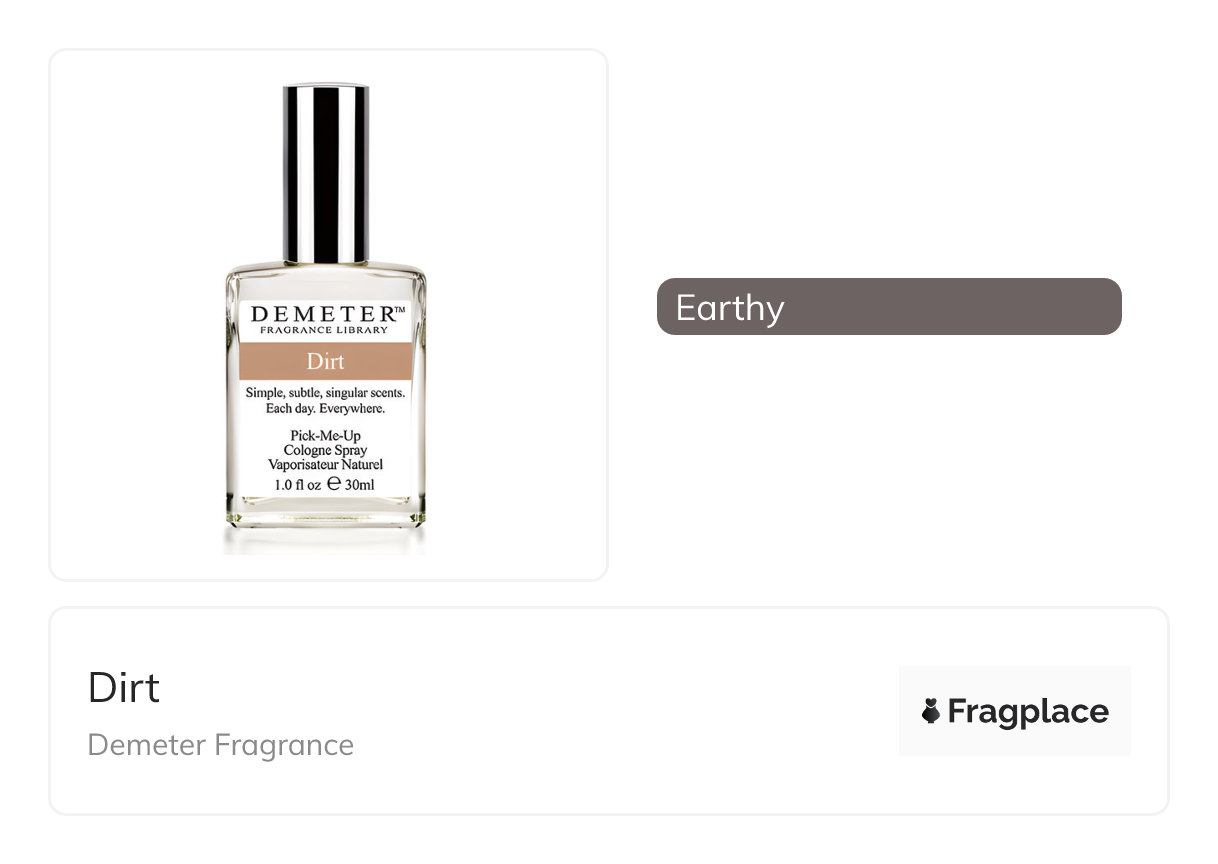Click the Vaporisateur Naturel text on the label
Viewport: 1218px width, 864px height.
[x=325, y=465]
